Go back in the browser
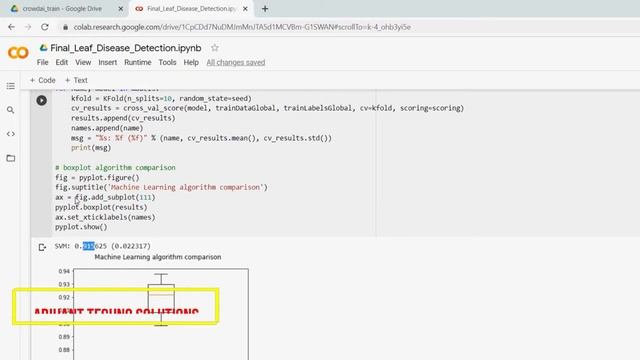 11,27
